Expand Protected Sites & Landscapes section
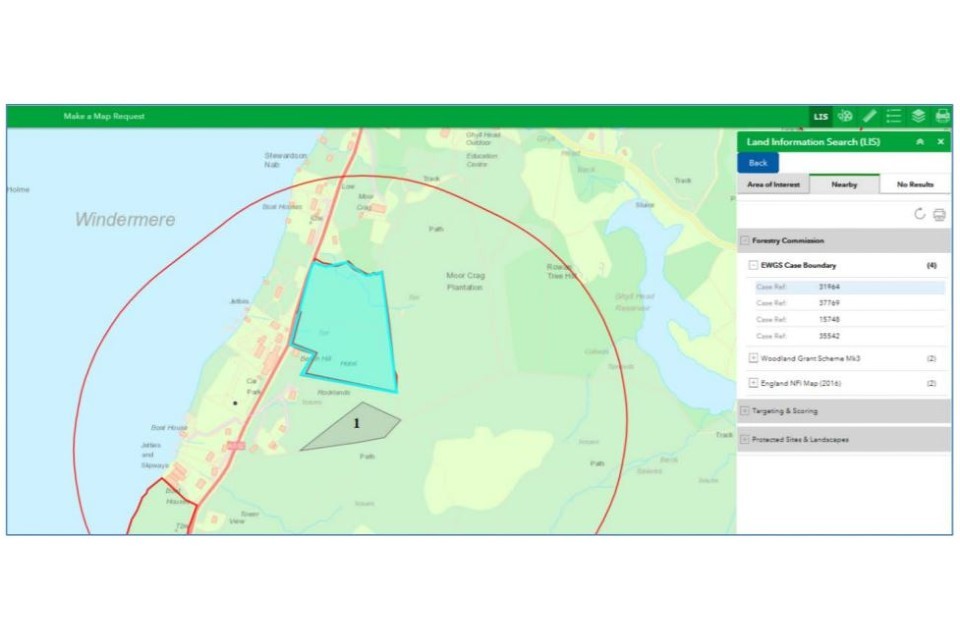Screen dimensions: 960x640 pyautogui.click(x=745, y=440)
